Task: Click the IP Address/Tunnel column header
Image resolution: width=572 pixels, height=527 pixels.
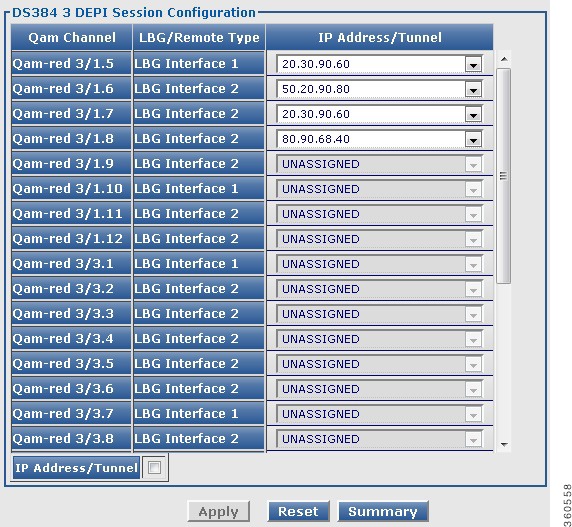Action: pos(380,37)
